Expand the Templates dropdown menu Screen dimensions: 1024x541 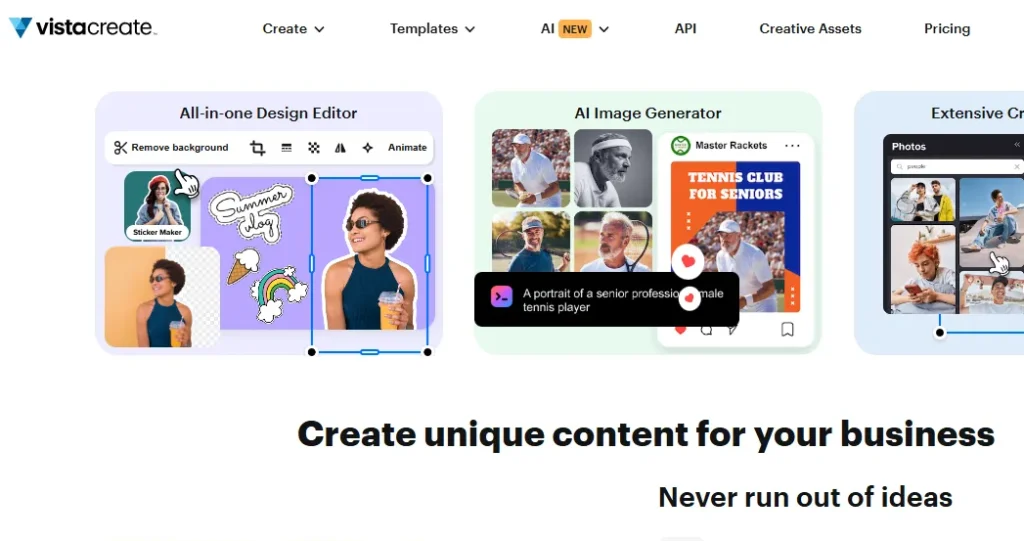[432, 29]
